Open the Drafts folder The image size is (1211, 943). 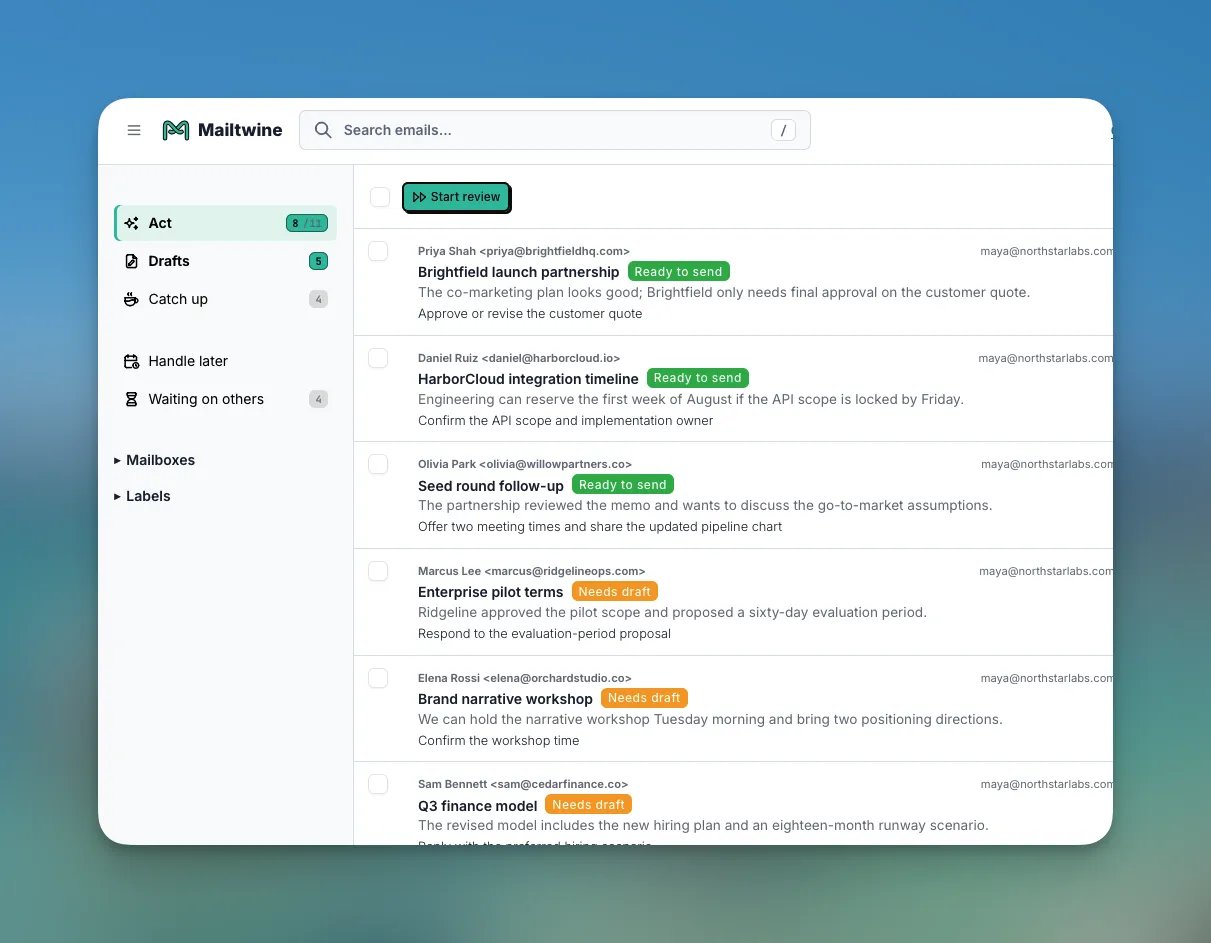tap(225, 261)
